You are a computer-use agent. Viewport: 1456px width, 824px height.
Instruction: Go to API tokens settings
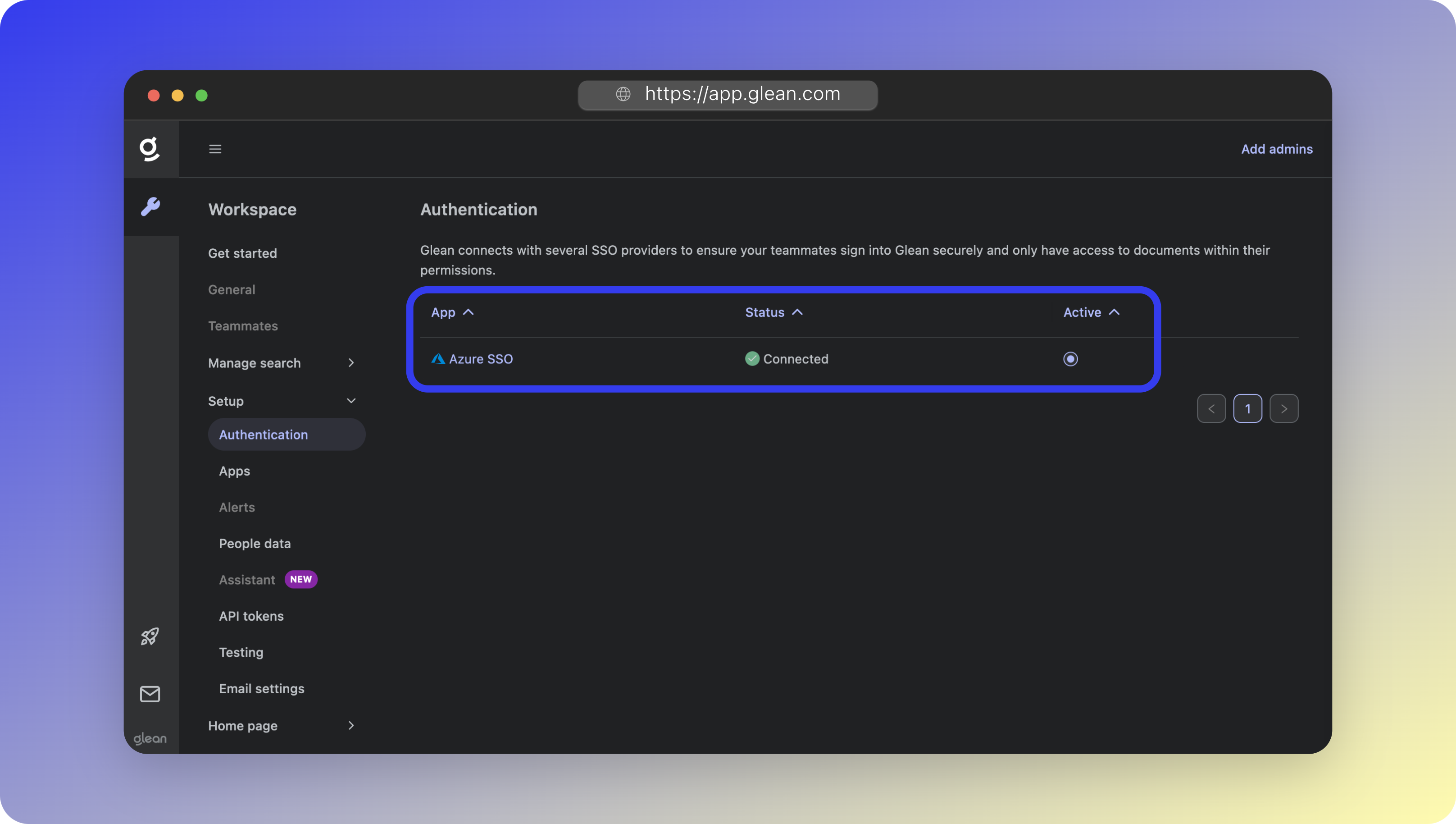(252, 616)
